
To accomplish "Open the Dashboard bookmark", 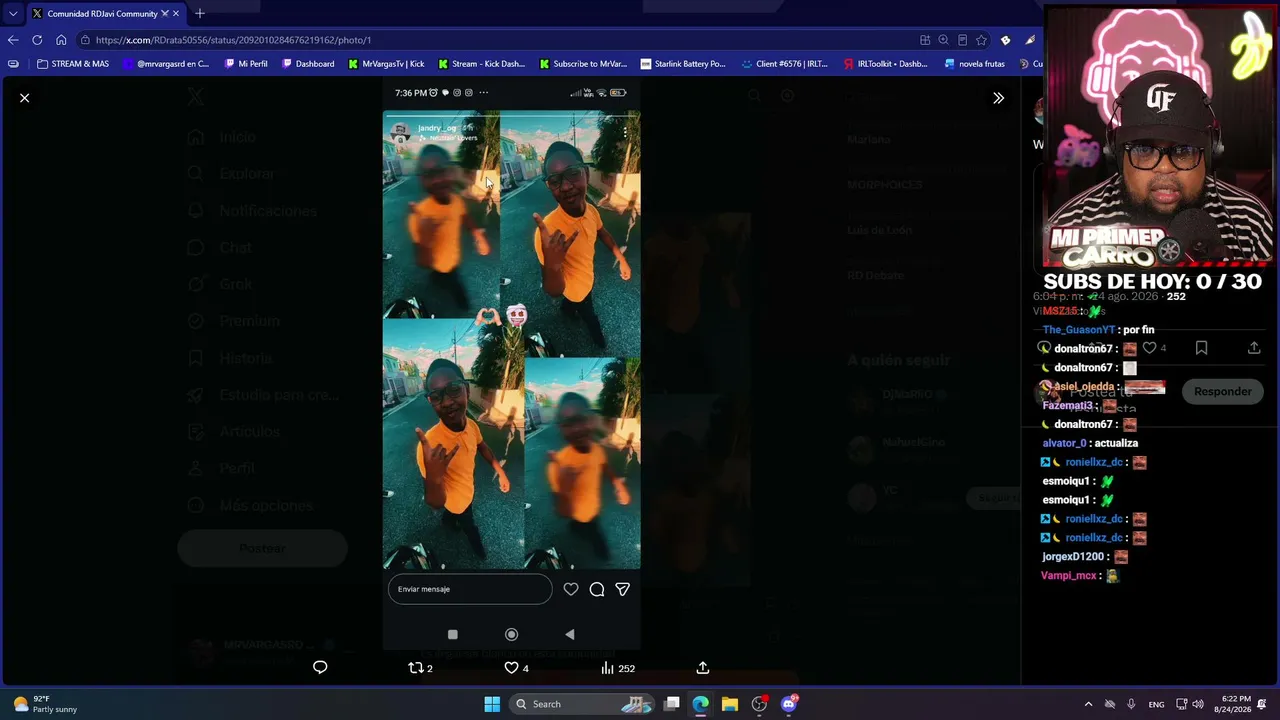I will (x=308, y=64).
